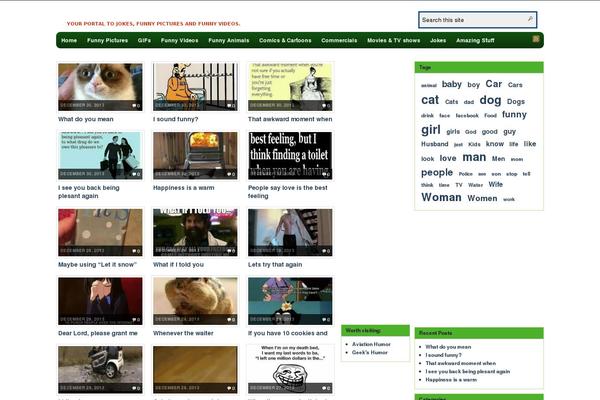Open 'Happiness is a warm' post title
This screenshot has height=400, width=600.
point(184,188)
